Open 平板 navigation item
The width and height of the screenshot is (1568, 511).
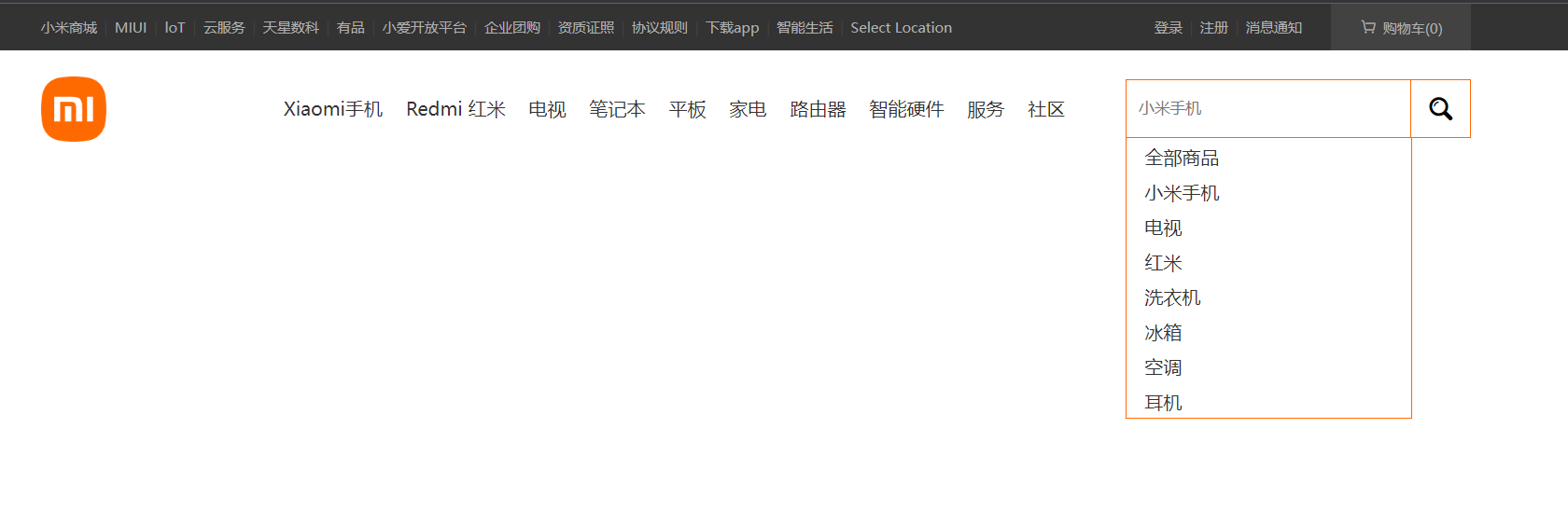(x=687, y=109)
